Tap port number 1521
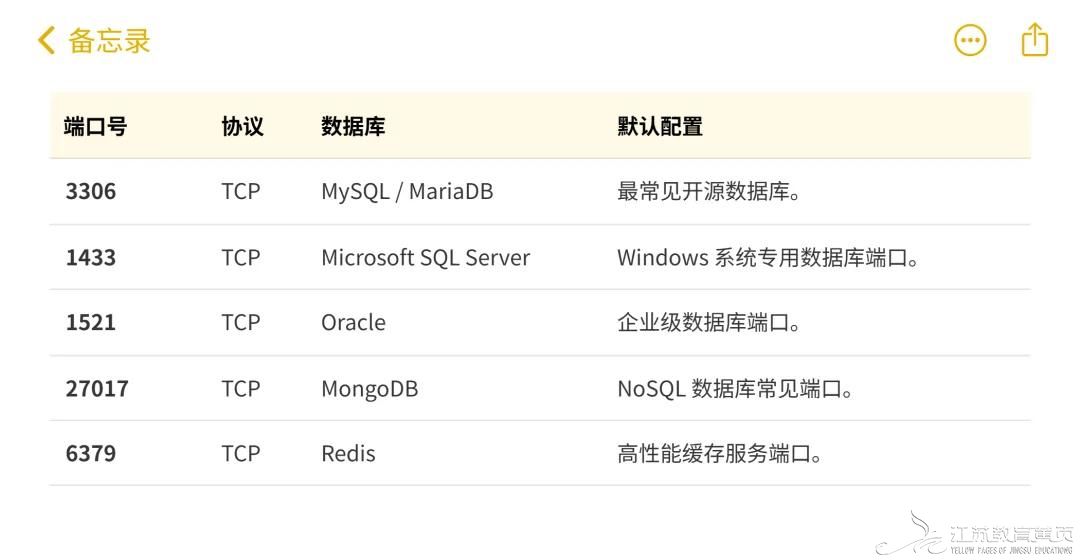 pos(91,323)
